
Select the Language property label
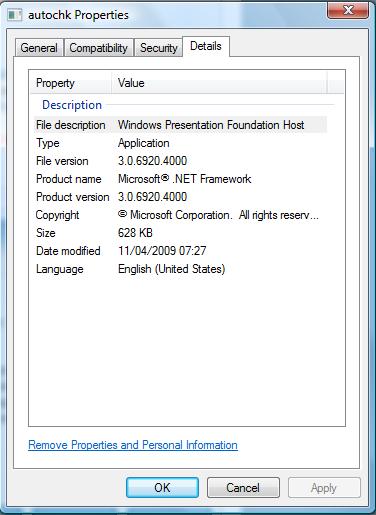60,269
